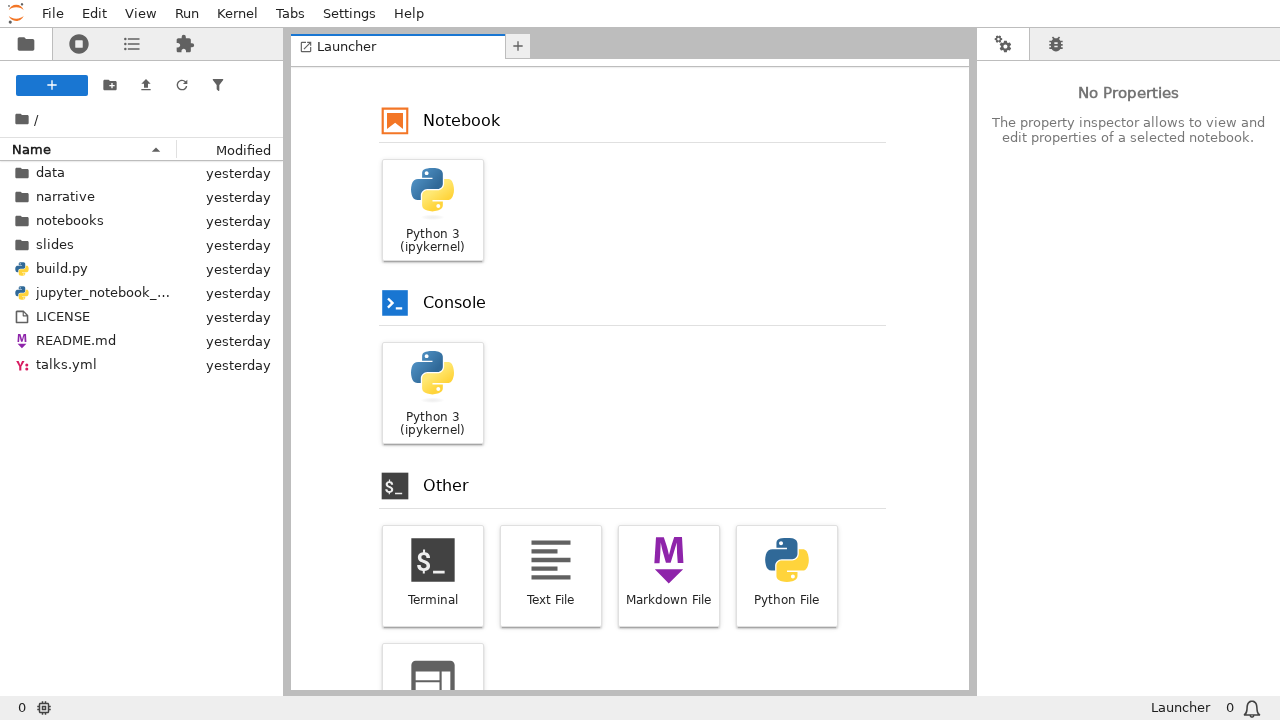
Task: Open the Kernel menu
Action: point(237,14)
